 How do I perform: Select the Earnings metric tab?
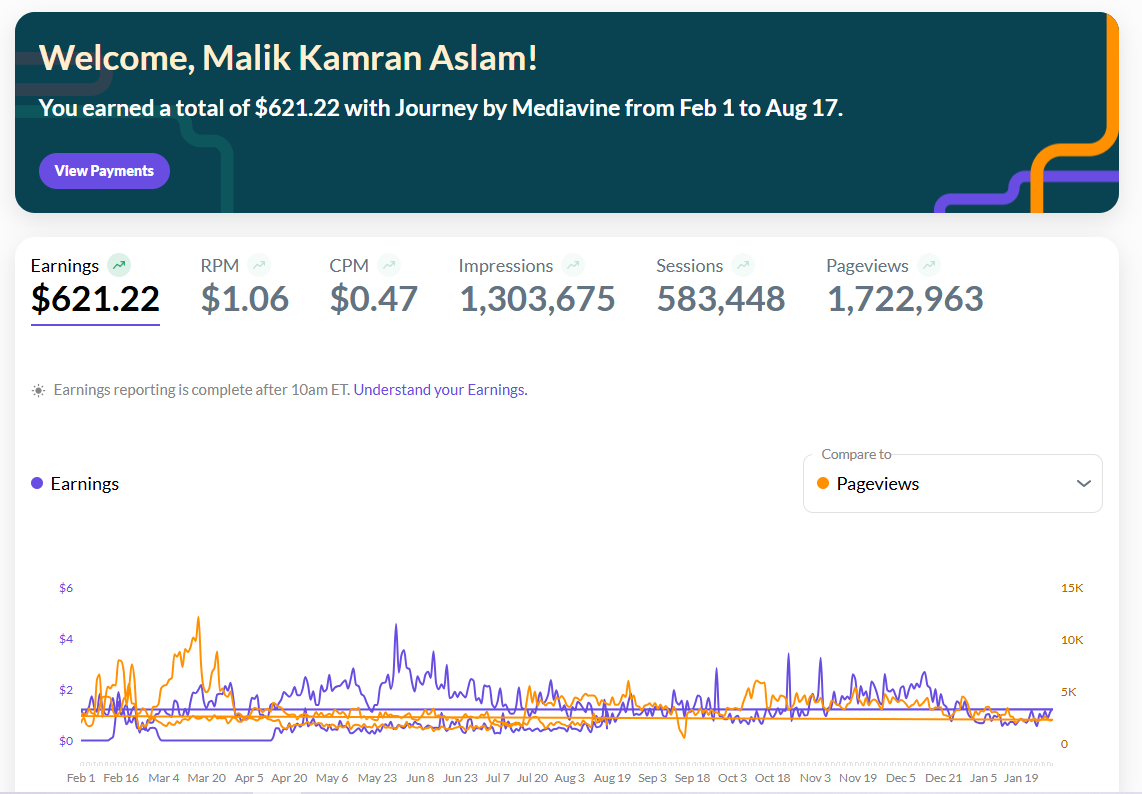95,289
